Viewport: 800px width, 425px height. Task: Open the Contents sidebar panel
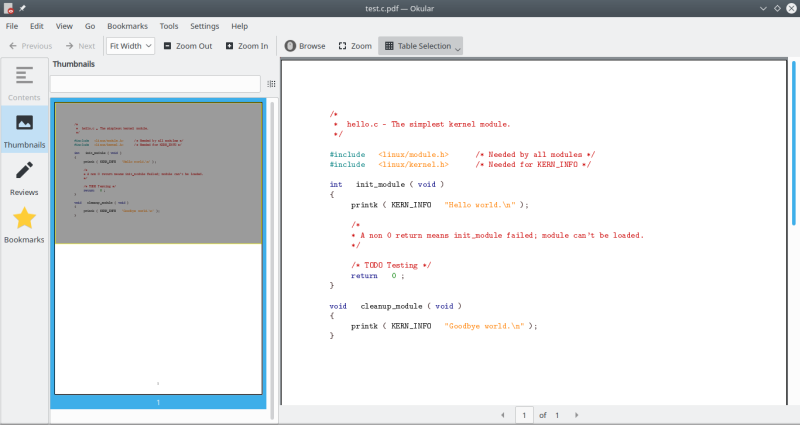[x=24, y=82]
